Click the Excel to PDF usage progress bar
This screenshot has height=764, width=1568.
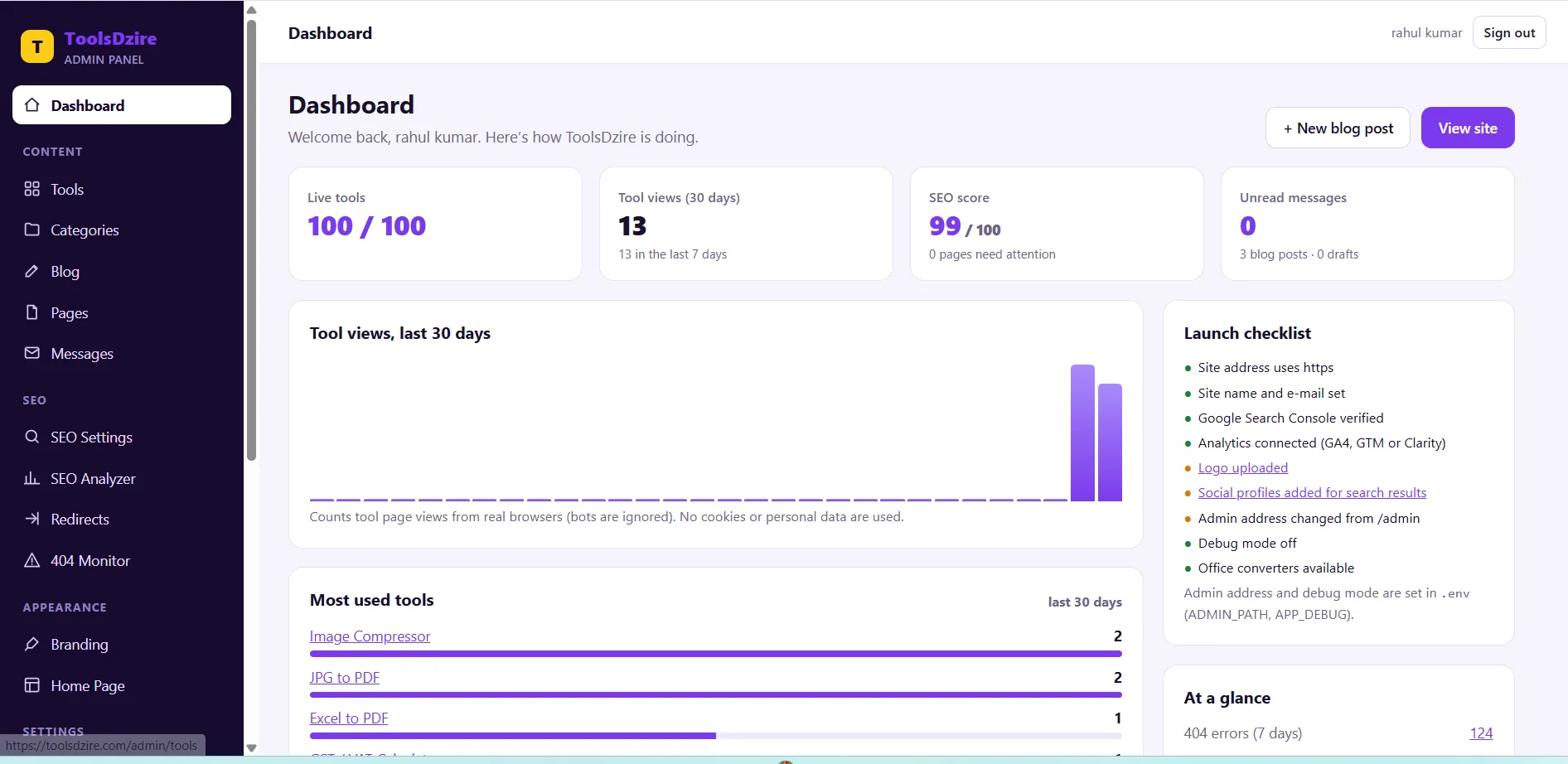click(716, 736)
